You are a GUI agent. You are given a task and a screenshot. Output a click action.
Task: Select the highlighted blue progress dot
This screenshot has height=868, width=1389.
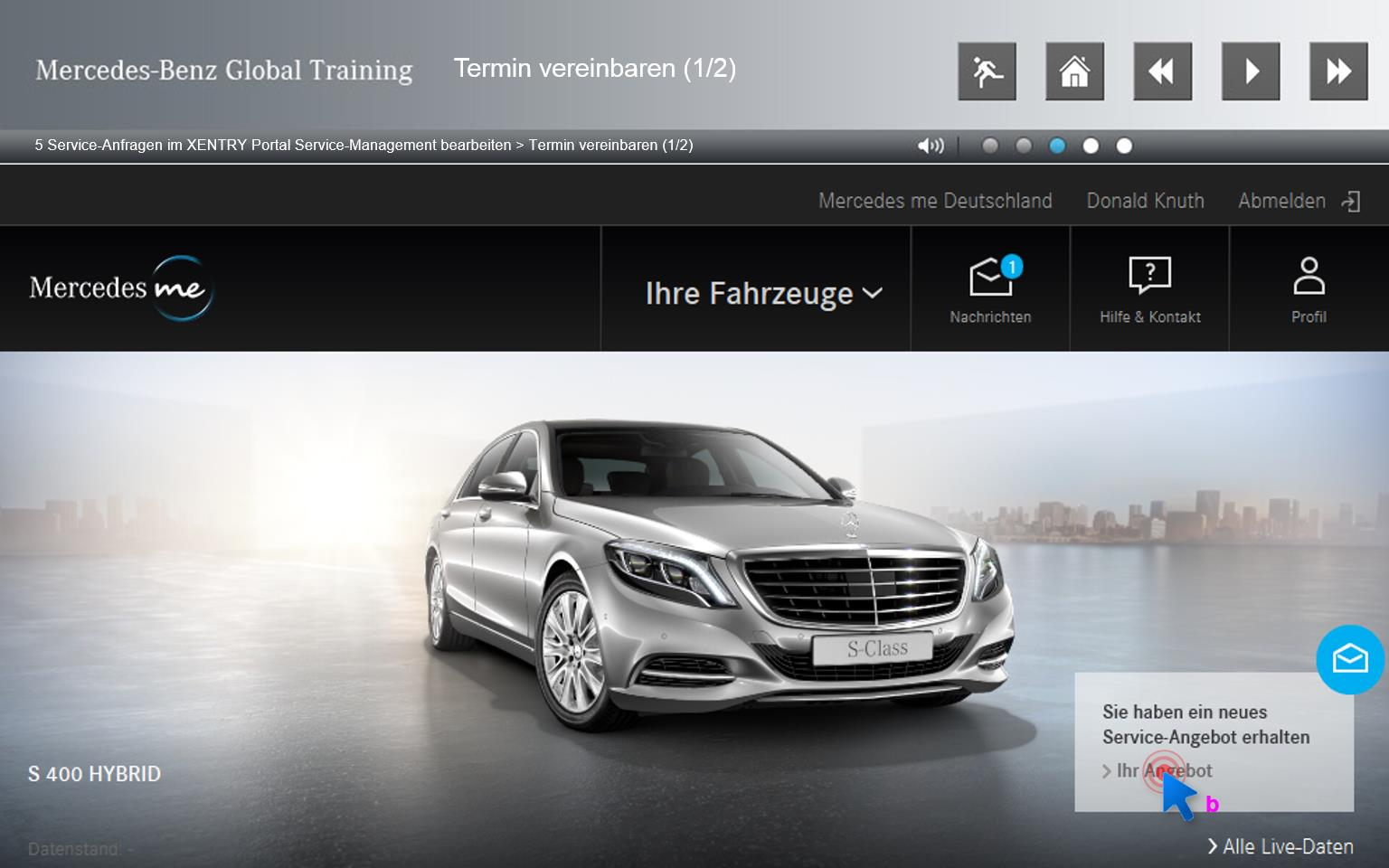click(1057, 146)
